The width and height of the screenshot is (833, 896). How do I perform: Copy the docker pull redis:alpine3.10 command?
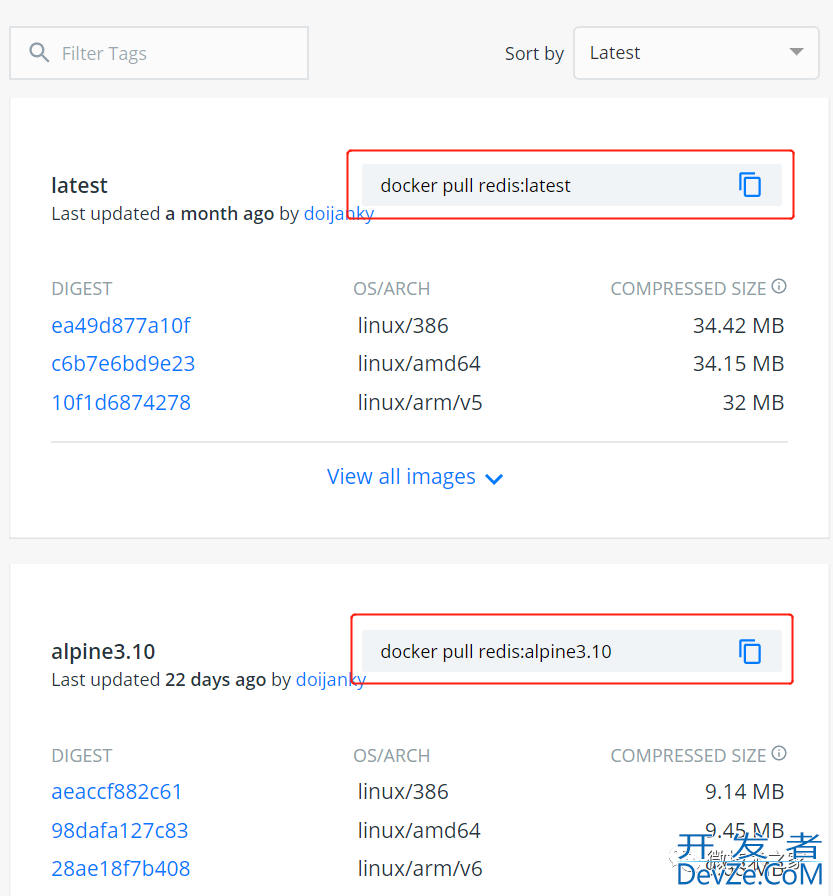click(750, 651)
